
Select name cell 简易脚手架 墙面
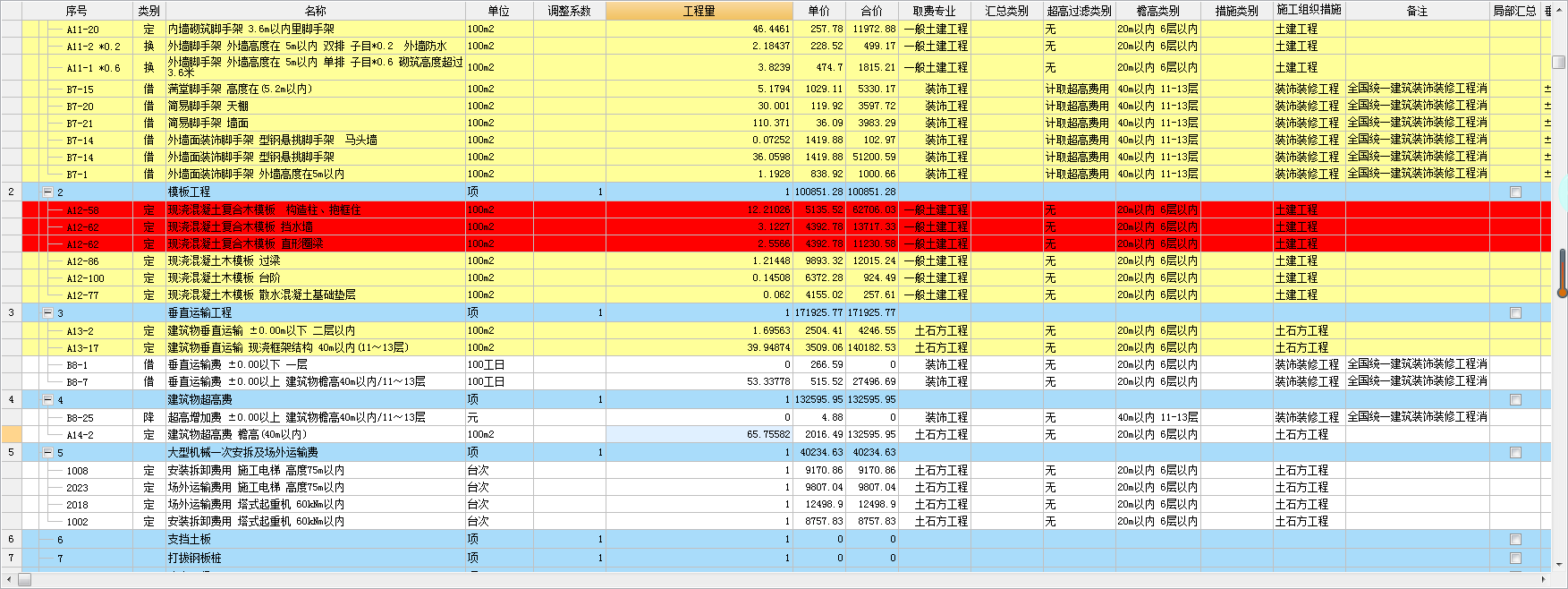click(x=315, y=123)
